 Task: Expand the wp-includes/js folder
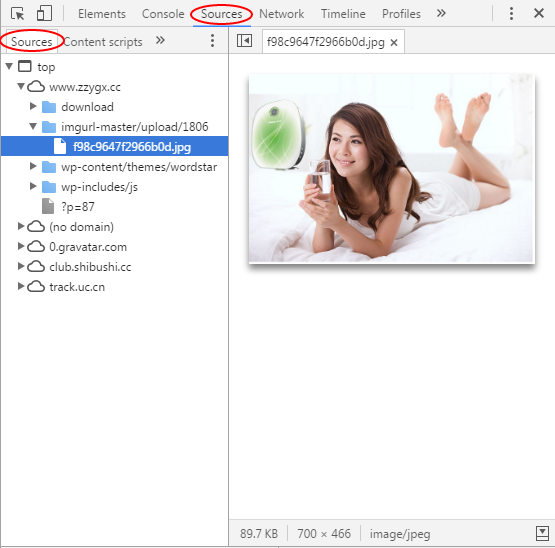[33, 186]
